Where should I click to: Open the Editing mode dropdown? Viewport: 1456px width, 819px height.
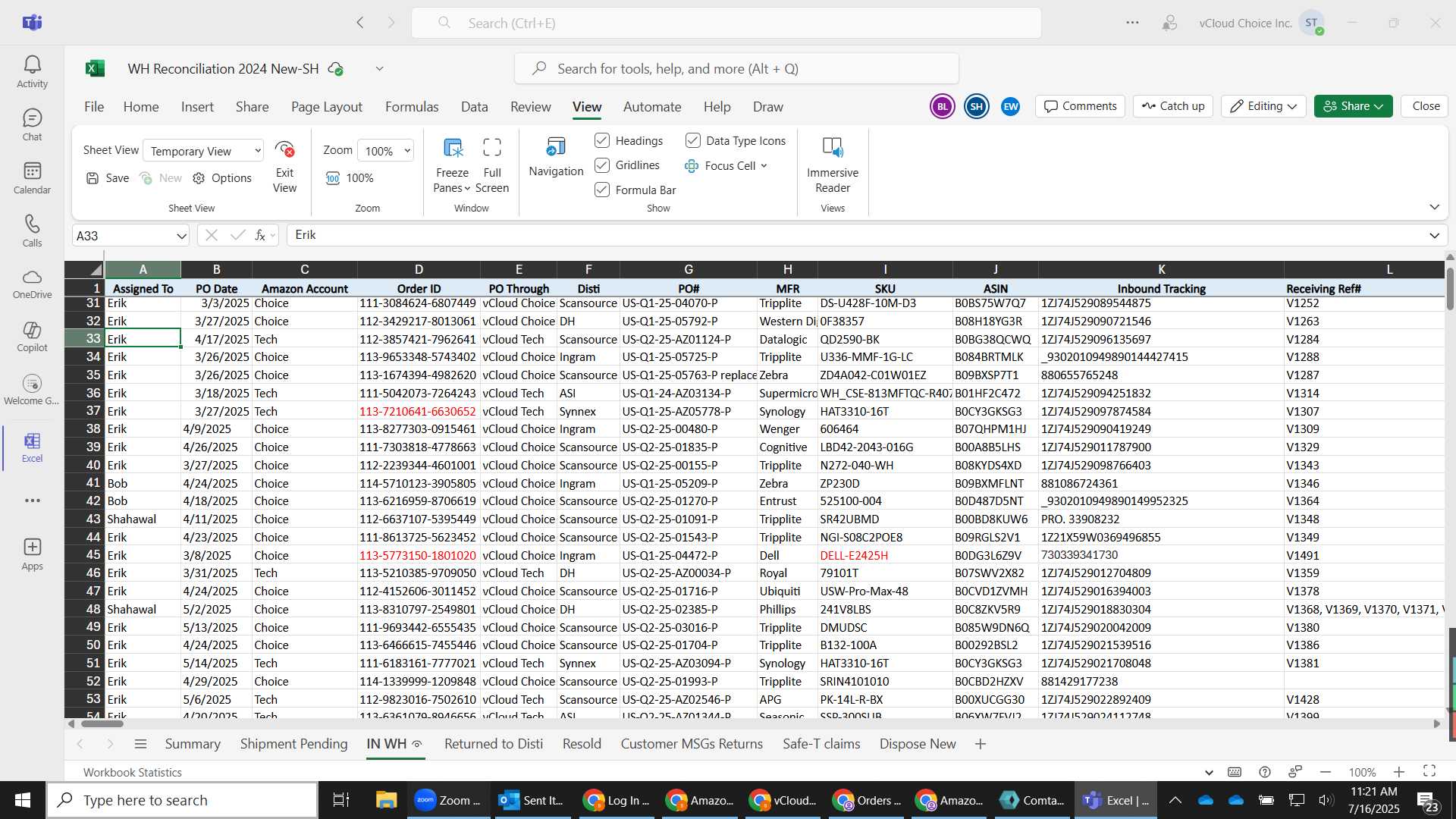[1263, 106]
